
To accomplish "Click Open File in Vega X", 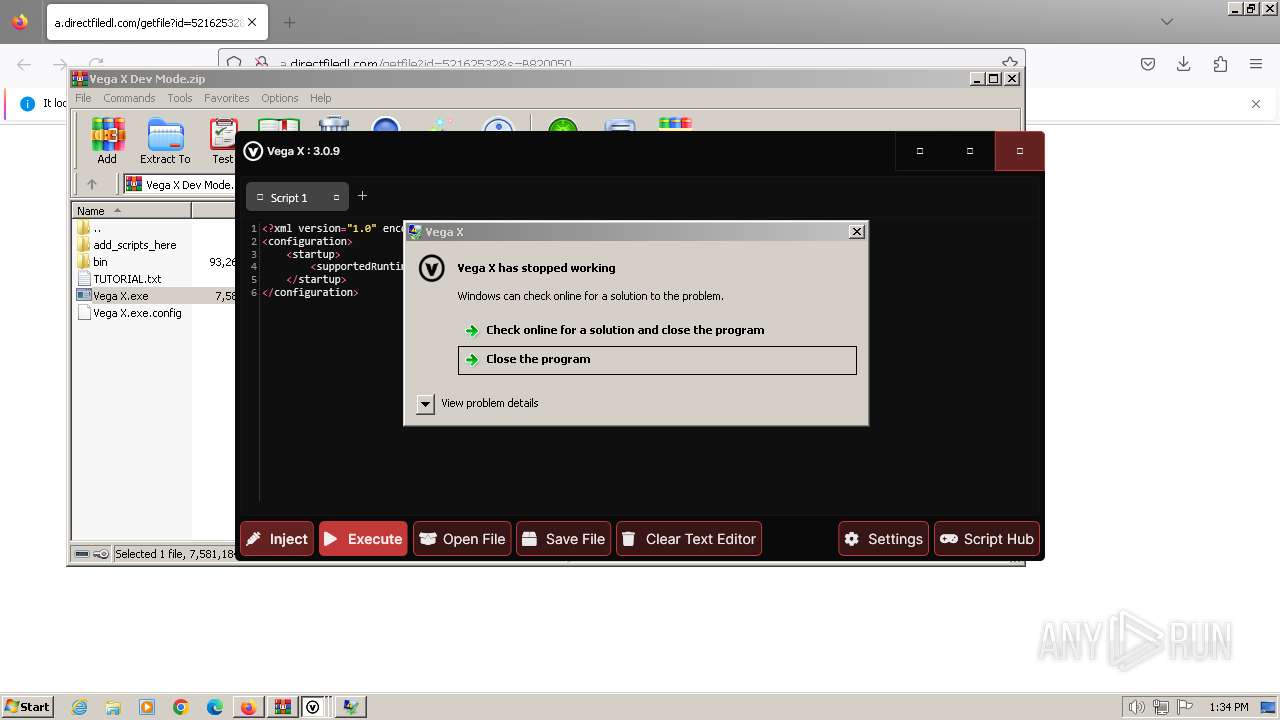I will 462,539.
